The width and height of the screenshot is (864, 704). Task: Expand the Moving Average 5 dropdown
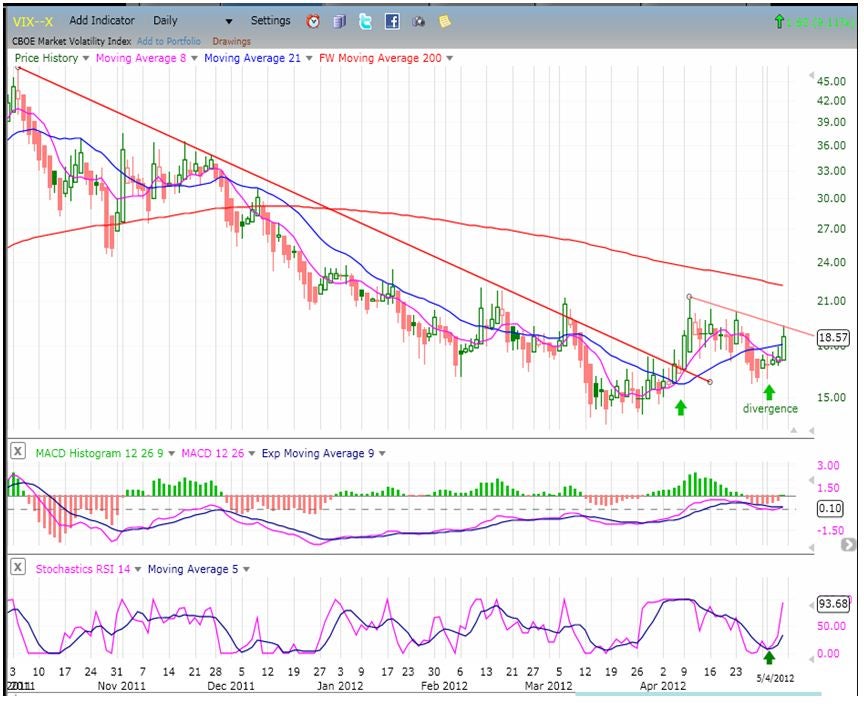pos(246,570)
